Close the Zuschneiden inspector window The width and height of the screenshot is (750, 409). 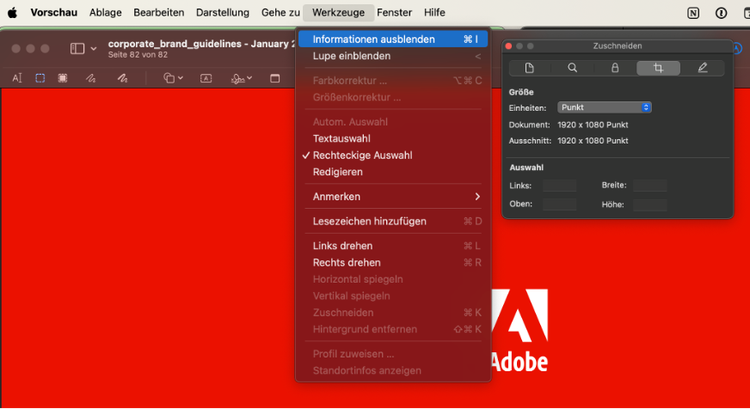pos(509,46)
